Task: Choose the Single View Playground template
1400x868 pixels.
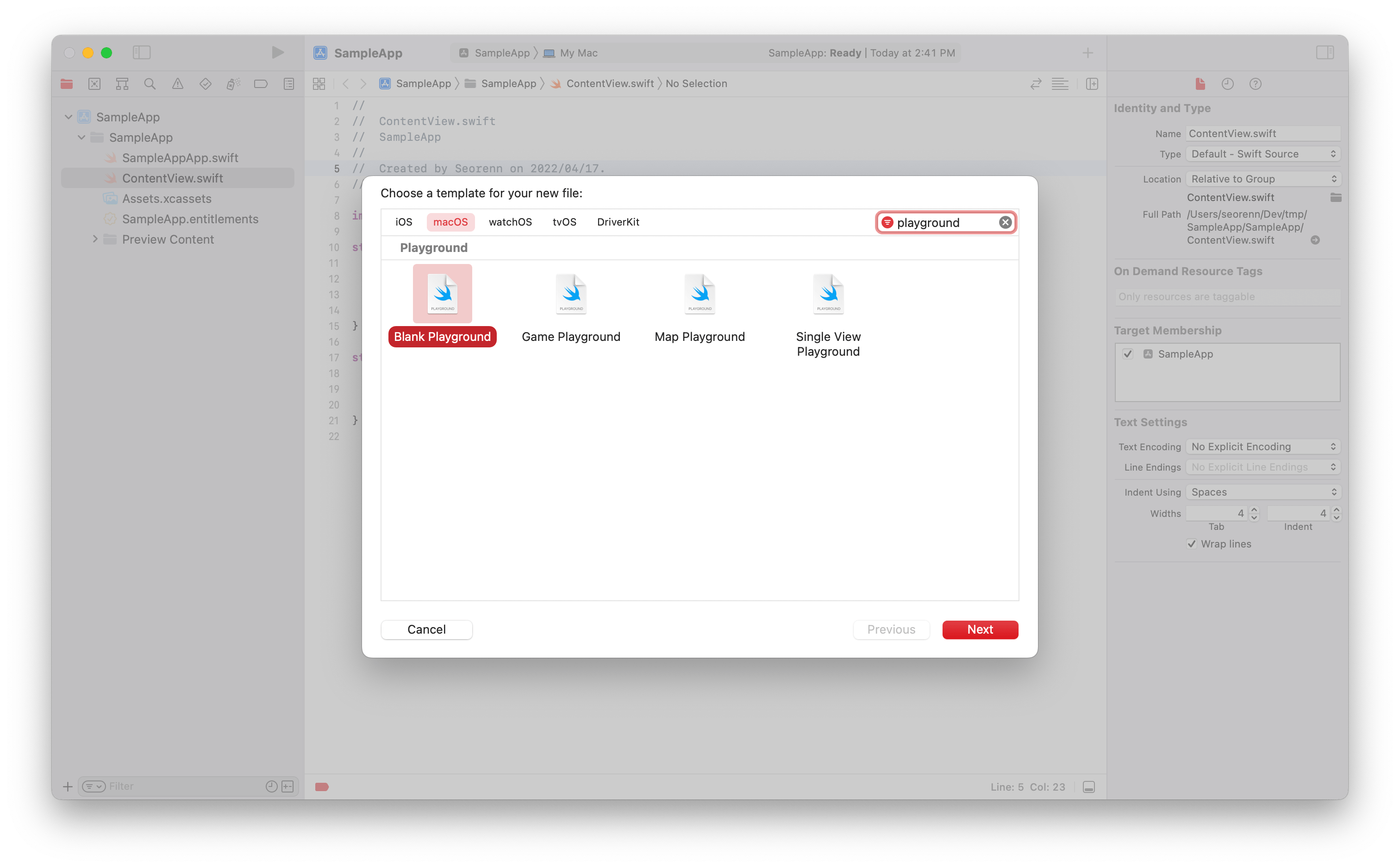Action: [828, 295]
